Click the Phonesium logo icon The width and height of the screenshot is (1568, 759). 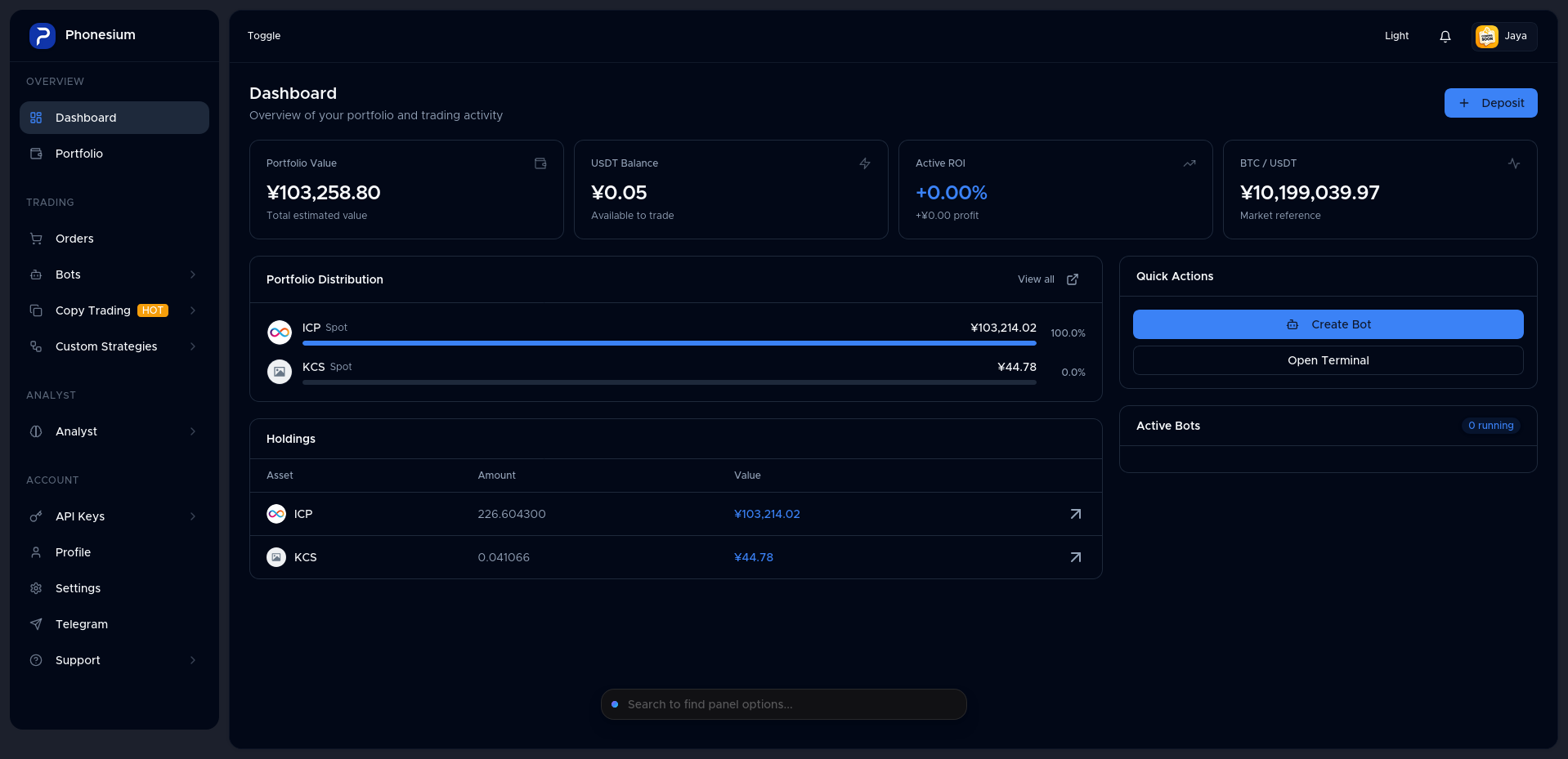click(43, 36)
